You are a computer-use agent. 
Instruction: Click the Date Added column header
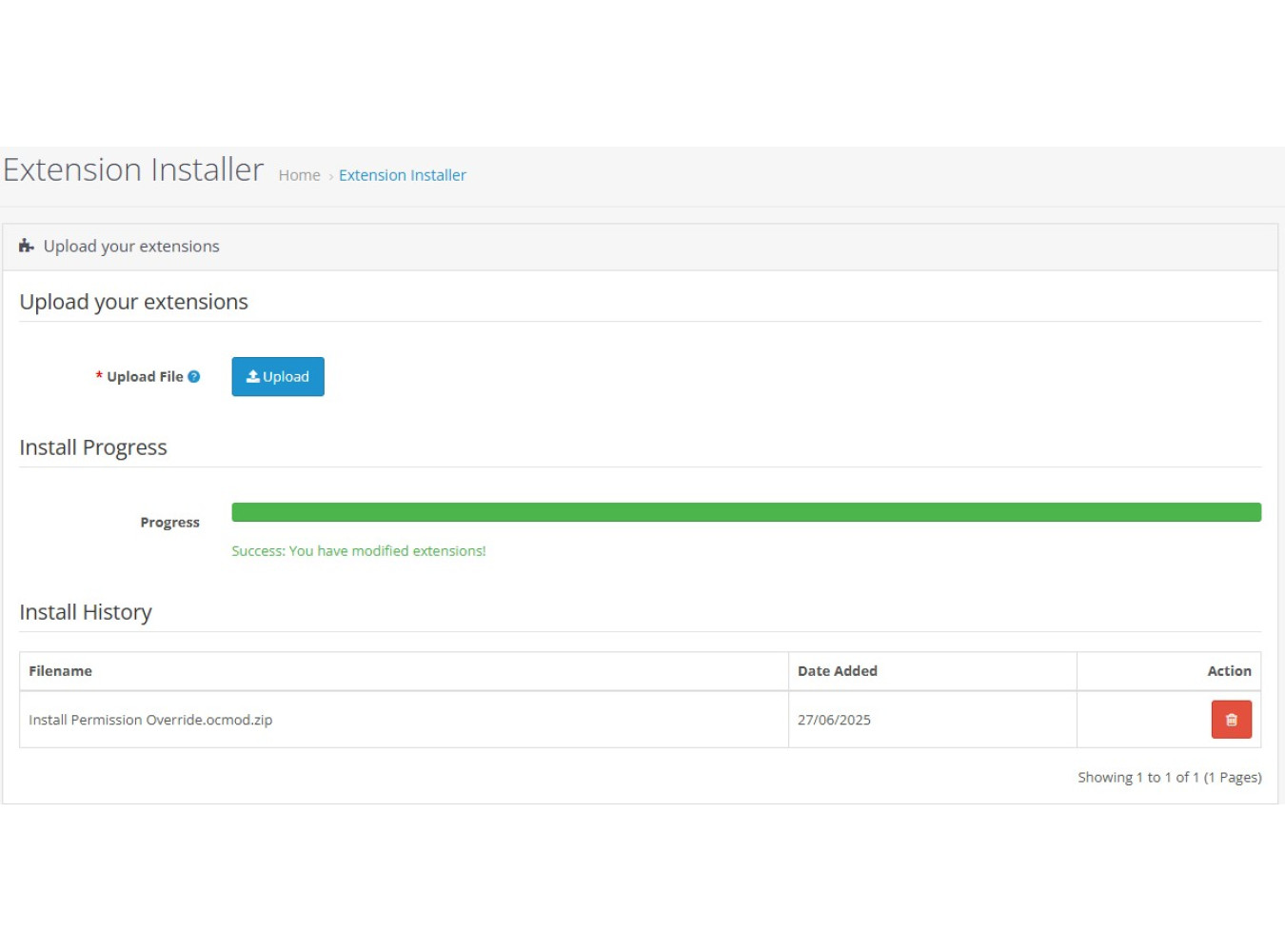coord(837,671)
